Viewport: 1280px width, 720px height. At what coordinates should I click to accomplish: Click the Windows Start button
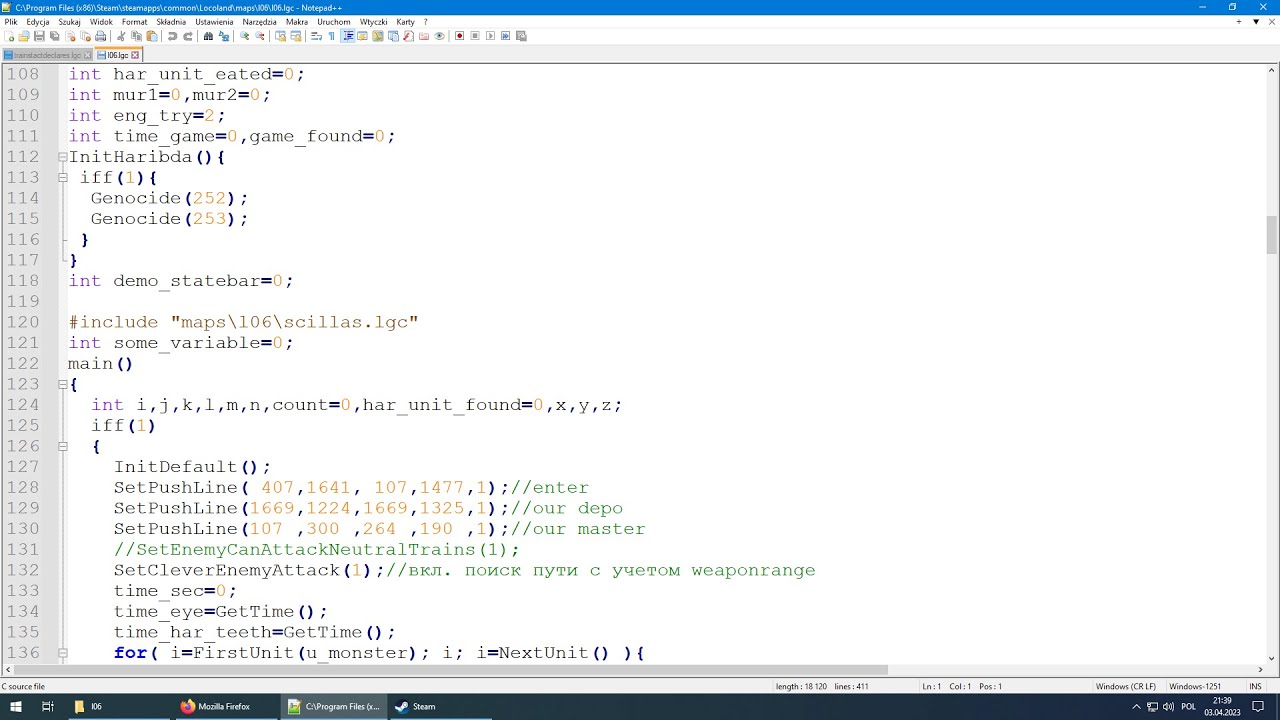(x=16, y=706)
